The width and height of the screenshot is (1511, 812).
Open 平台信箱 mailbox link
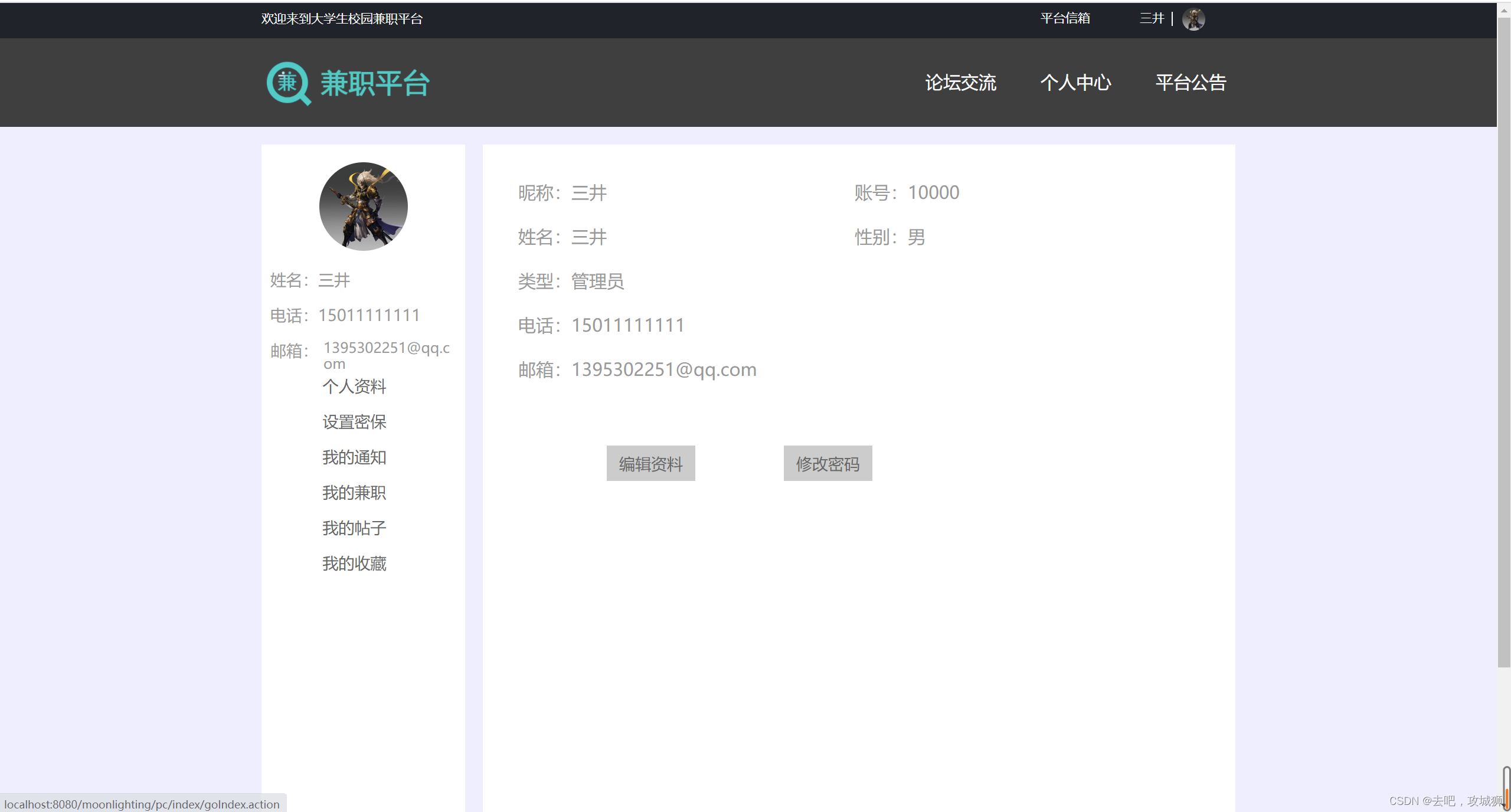(x=1065, y=18)
